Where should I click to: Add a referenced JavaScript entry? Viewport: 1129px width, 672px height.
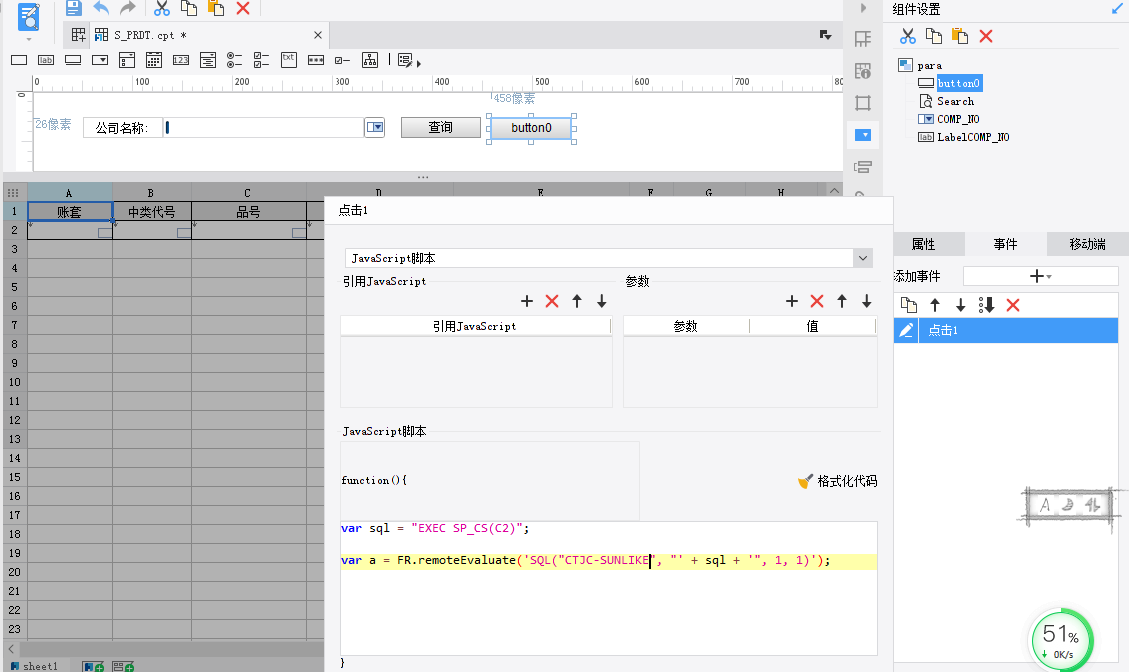click(x=527, y=301)
